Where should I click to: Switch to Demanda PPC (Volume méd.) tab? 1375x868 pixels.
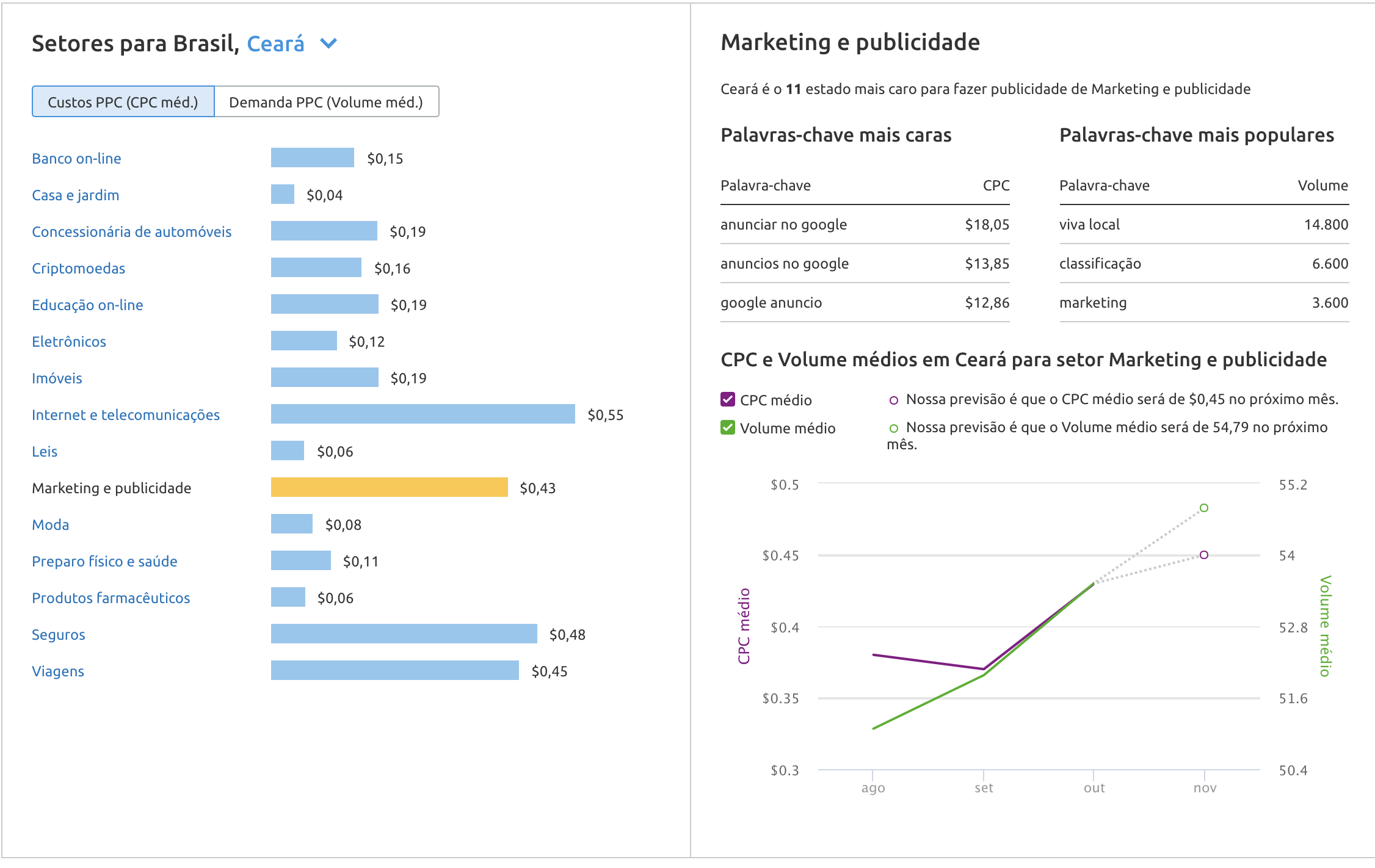[x=326, y=102]
